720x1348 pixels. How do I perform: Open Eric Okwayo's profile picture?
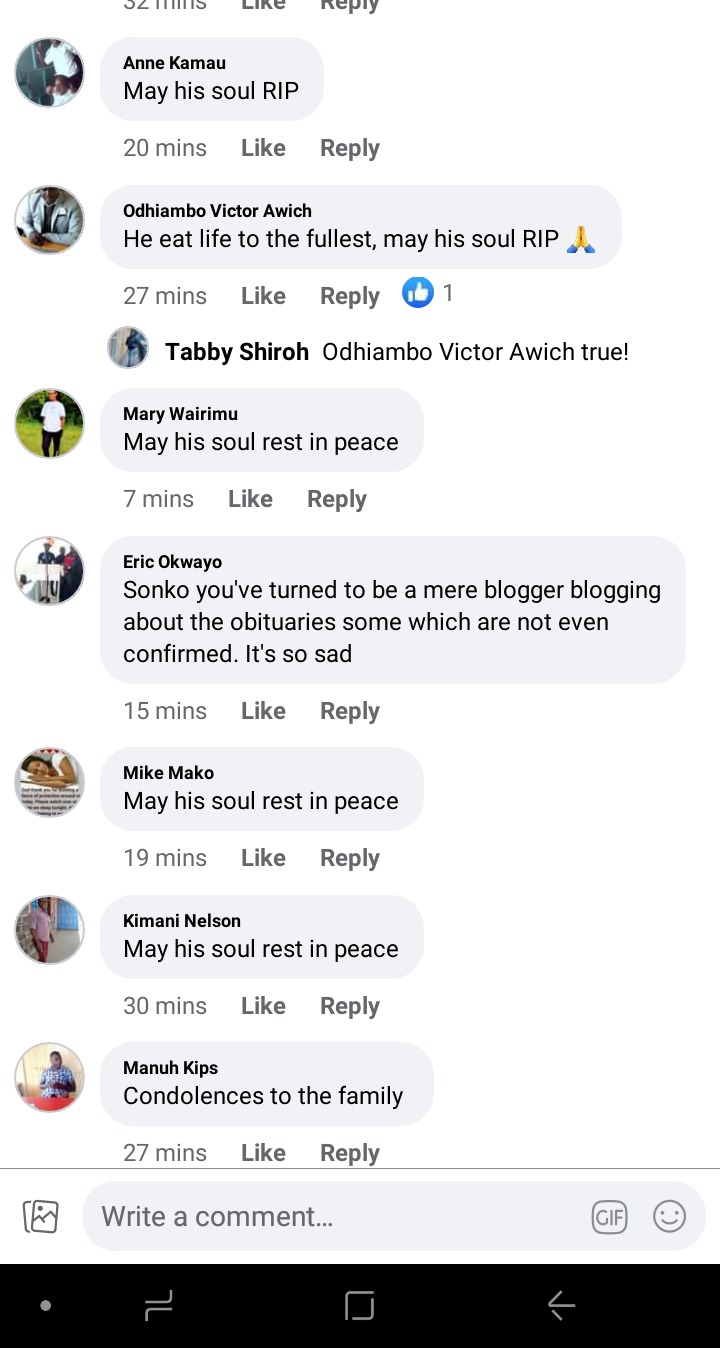(x=49, y=571)
